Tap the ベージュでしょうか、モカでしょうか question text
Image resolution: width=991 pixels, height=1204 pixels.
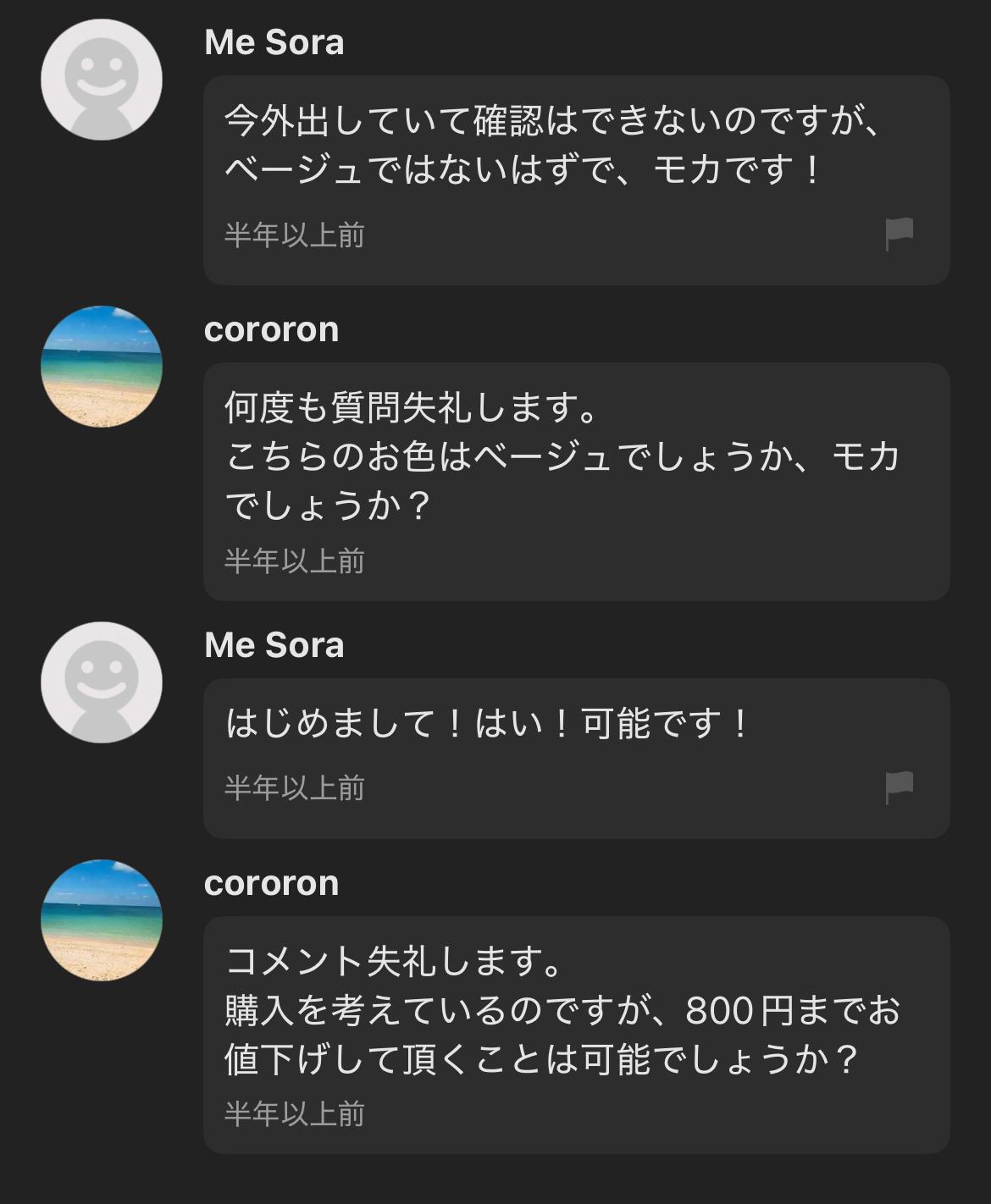click(x=562, y=480)
